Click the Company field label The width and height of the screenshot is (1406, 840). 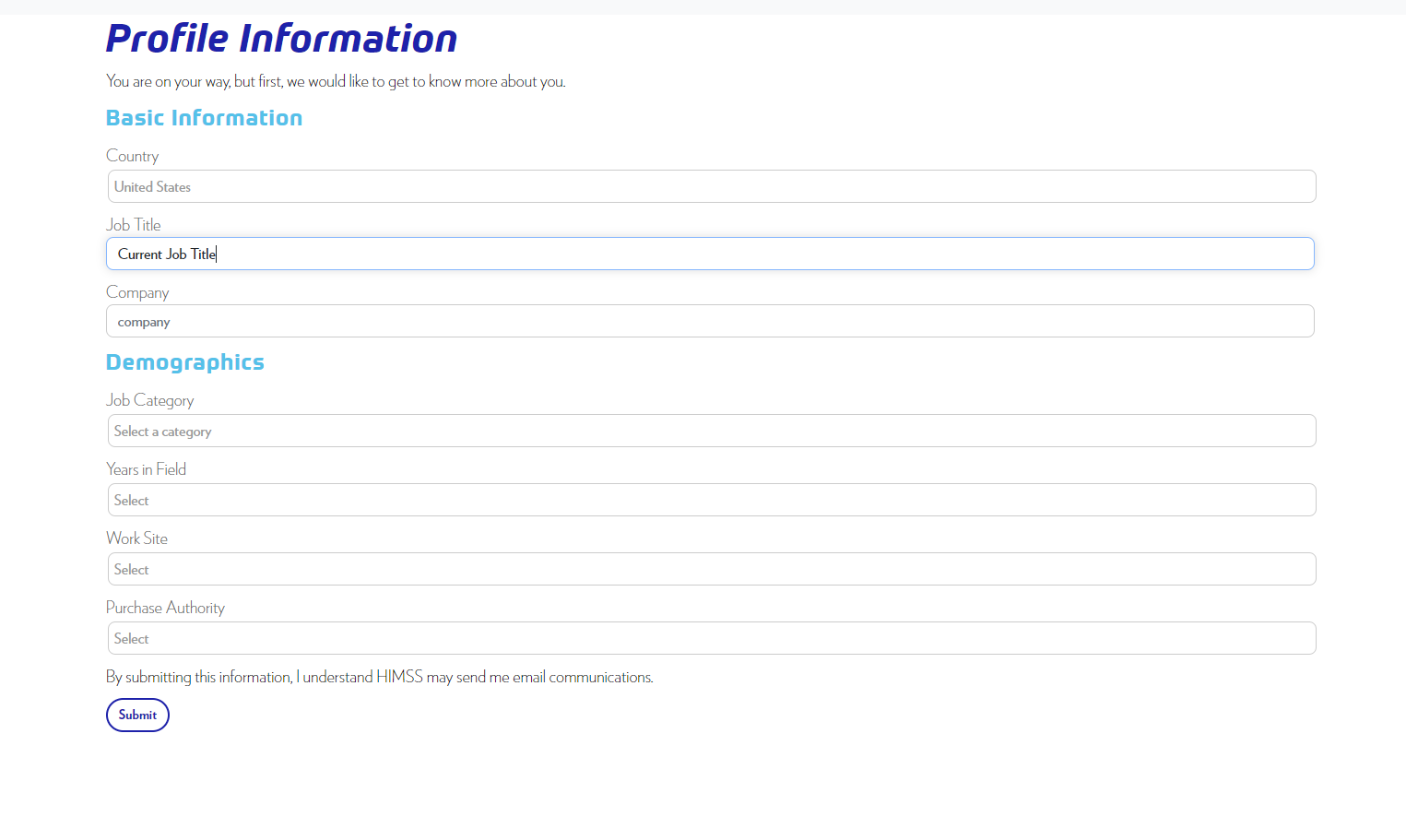pos(137,292)
